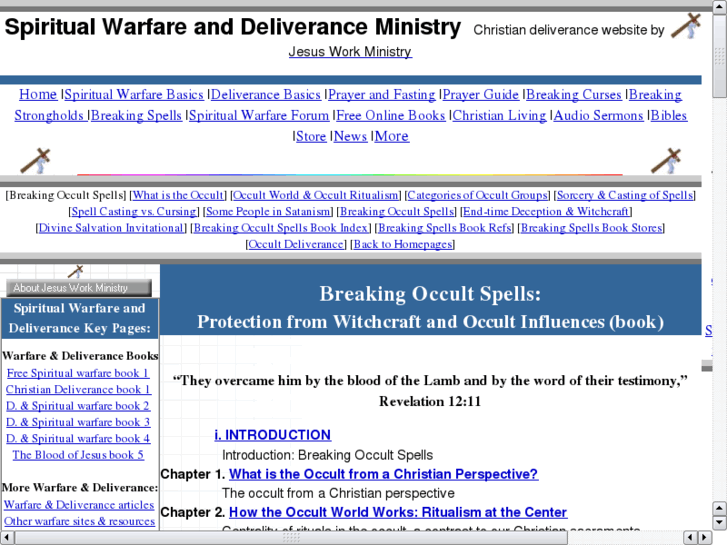Screen dimensions: 727x545
Task: Open Christian Deliverance book 1
Action: [78, 389]
